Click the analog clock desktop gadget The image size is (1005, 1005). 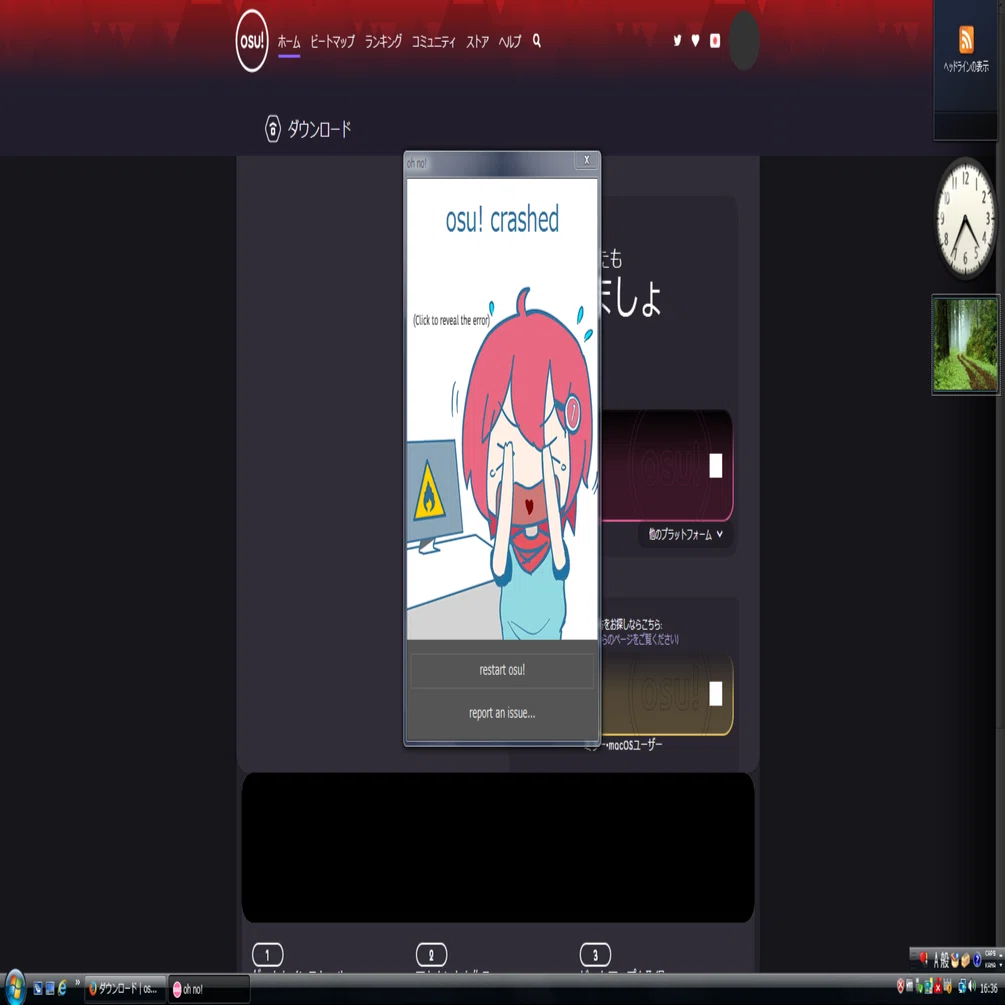(x=965, y=218)
